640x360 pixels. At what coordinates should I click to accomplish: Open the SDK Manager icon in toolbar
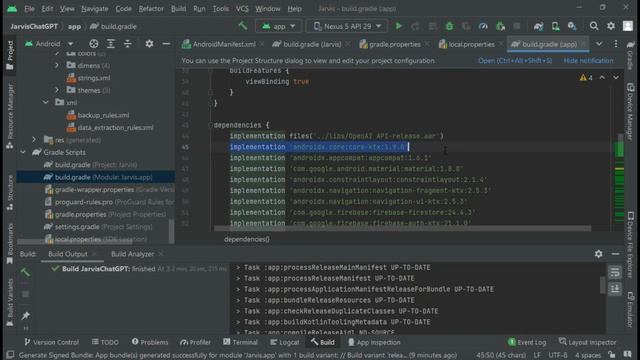point(572,26)
